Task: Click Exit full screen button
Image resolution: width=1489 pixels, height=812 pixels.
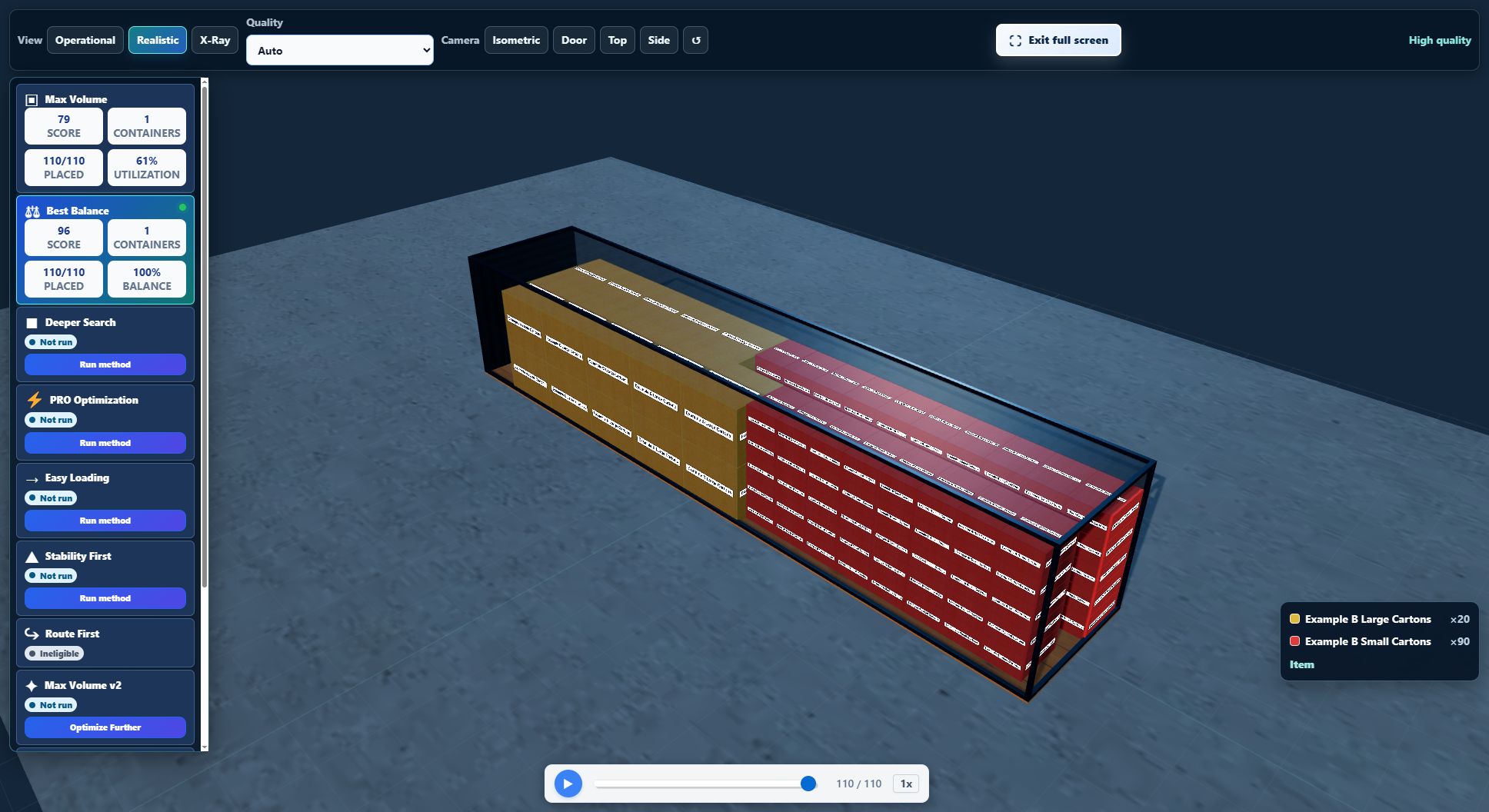Action: pos(1058,40)
